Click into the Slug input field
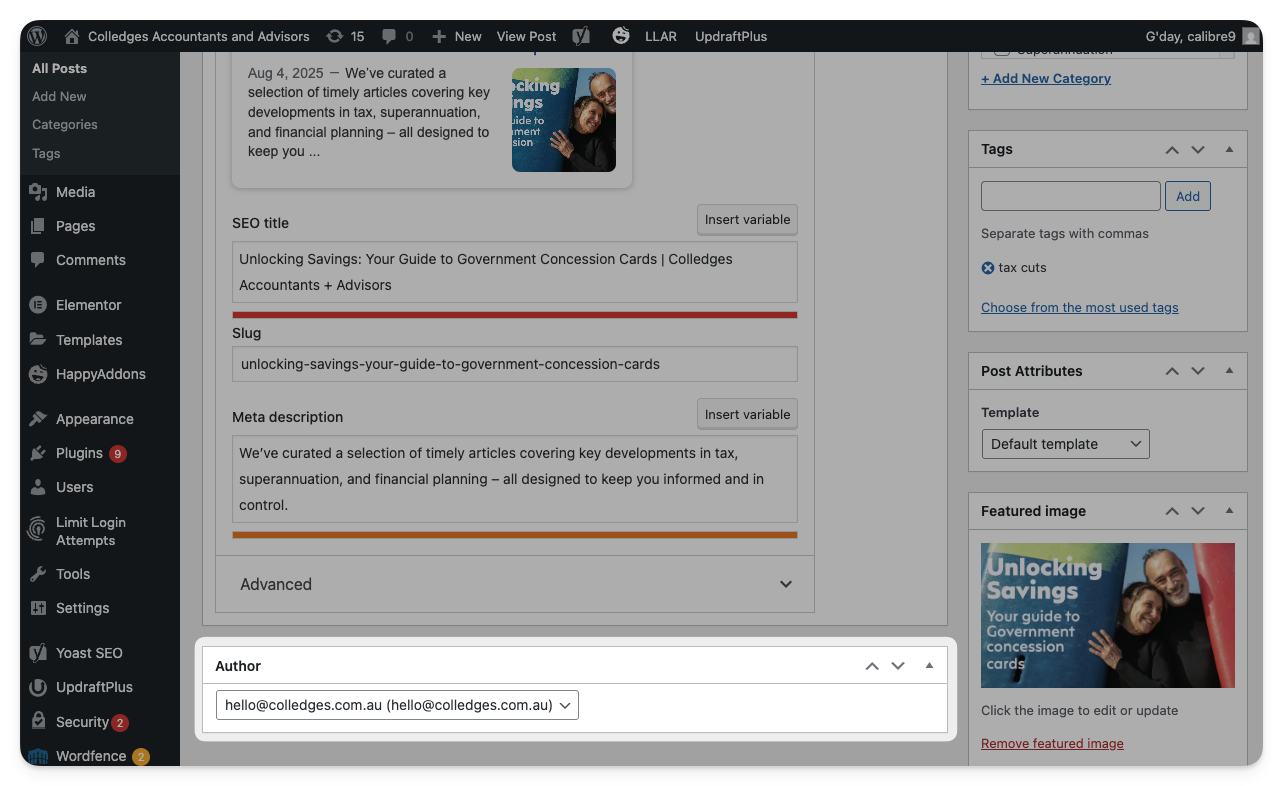This screenshot has height=786, width=1283. tap(514, 364)
